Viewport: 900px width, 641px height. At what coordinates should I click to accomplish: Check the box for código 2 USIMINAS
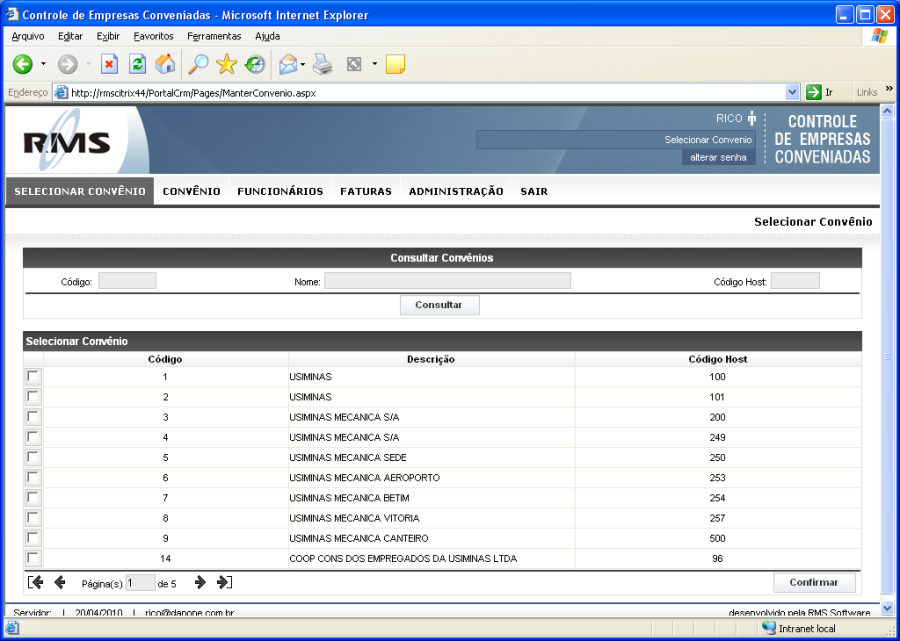pyautogui.click(x=33, y=397)
